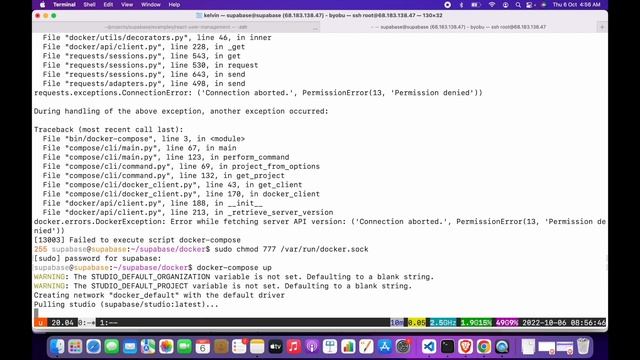The width and height of the screenshot is (640, 360).
Task: Open the Photos app
Action: (x=166, y=347)
